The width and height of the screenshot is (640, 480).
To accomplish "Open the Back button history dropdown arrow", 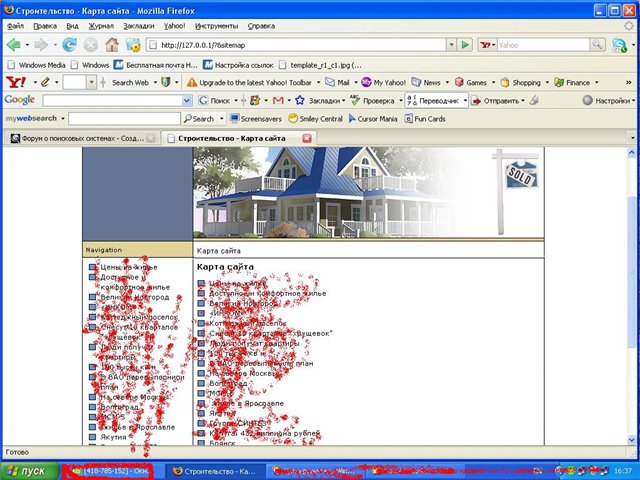I will point(27,44).
